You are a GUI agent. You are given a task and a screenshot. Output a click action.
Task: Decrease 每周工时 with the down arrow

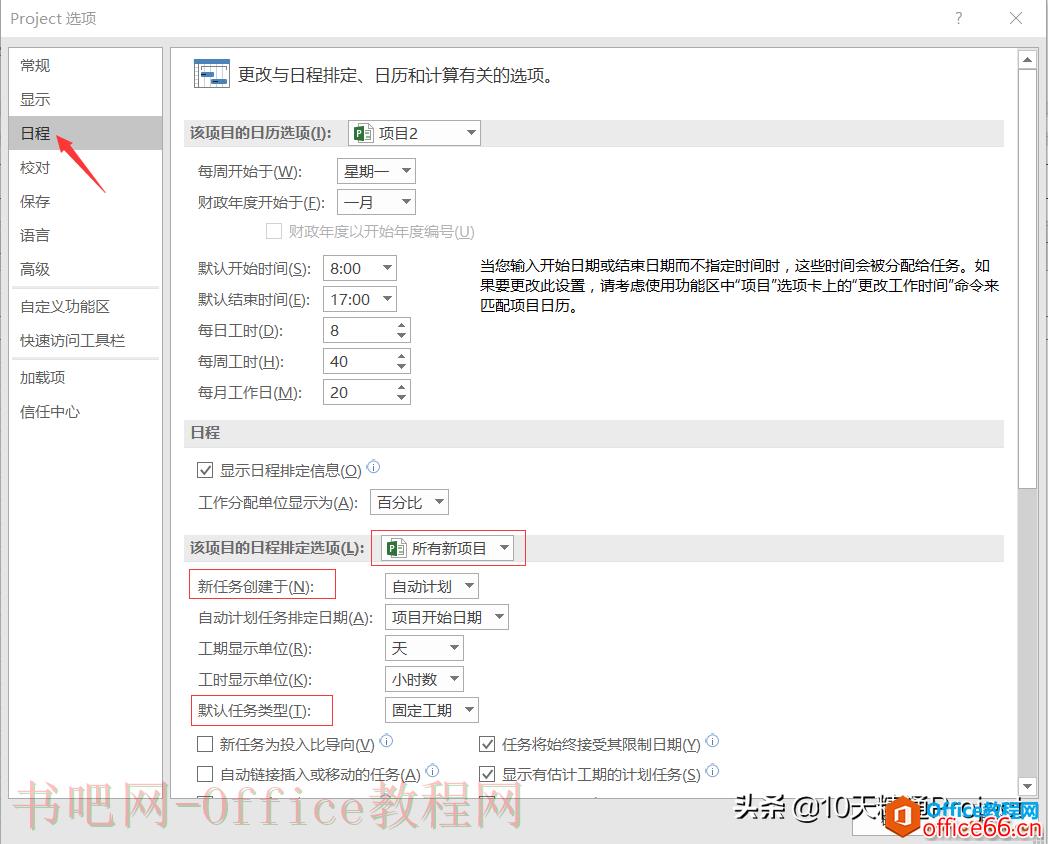[401, 368]
